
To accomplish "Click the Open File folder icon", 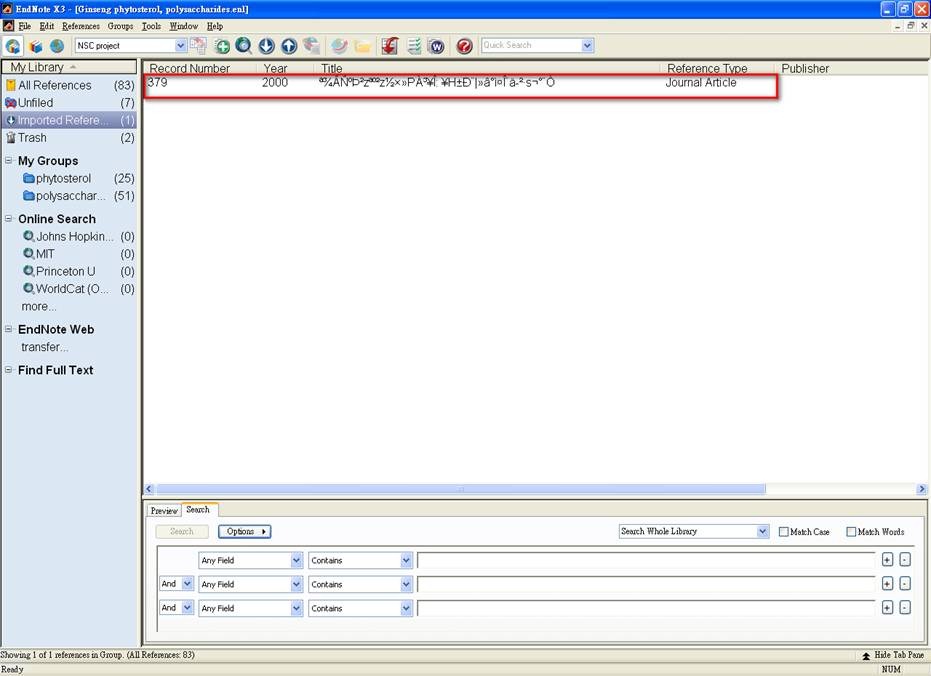I will (362, 46).
